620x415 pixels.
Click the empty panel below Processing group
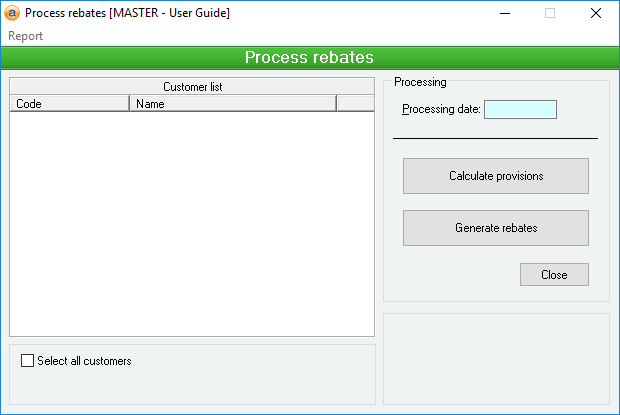pyautogui.click(x=496, y=358)
